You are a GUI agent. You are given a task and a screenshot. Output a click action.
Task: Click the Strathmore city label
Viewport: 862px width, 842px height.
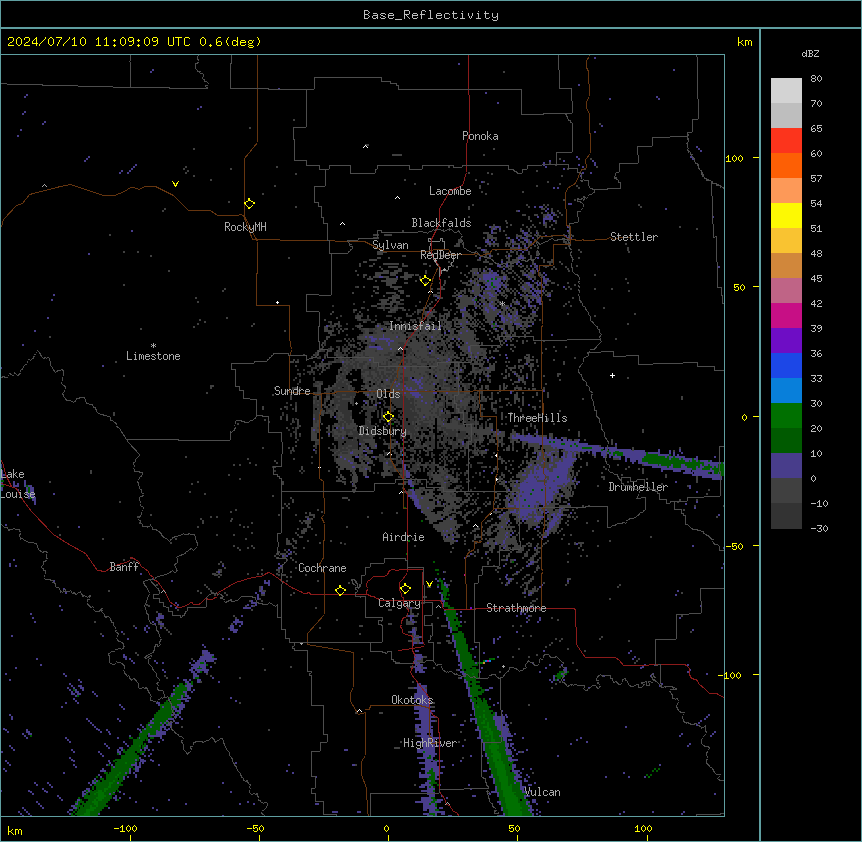pyautogui.click(x=516, y=608)
